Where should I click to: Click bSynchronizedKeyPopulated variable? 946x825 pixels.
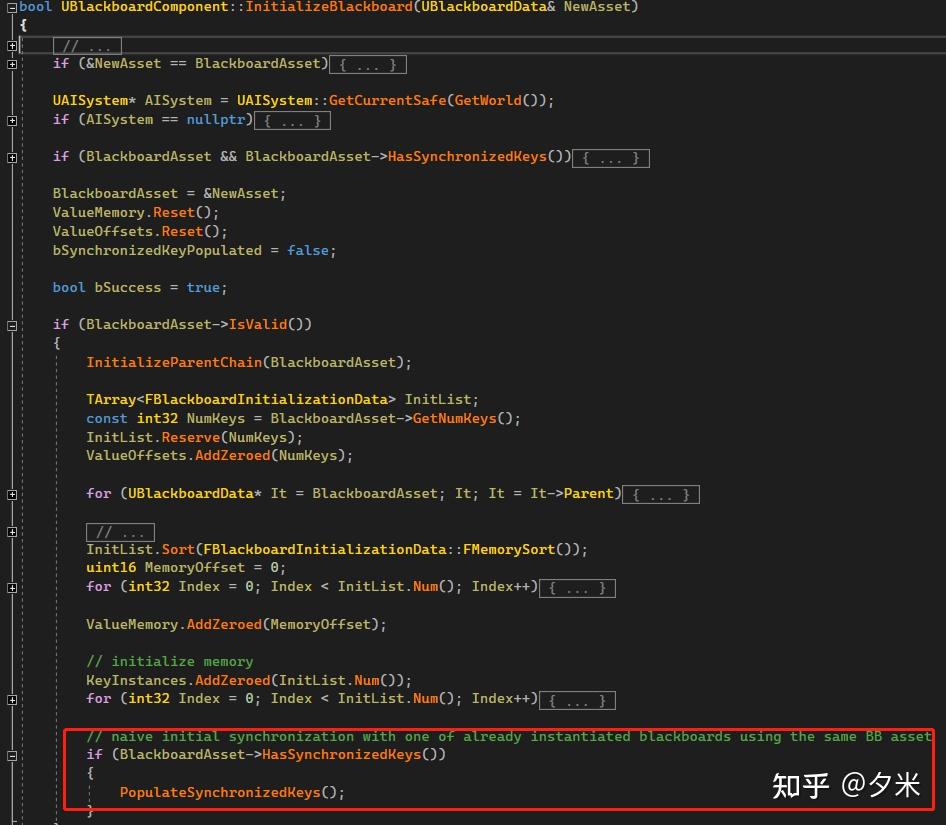click(157, 250)
